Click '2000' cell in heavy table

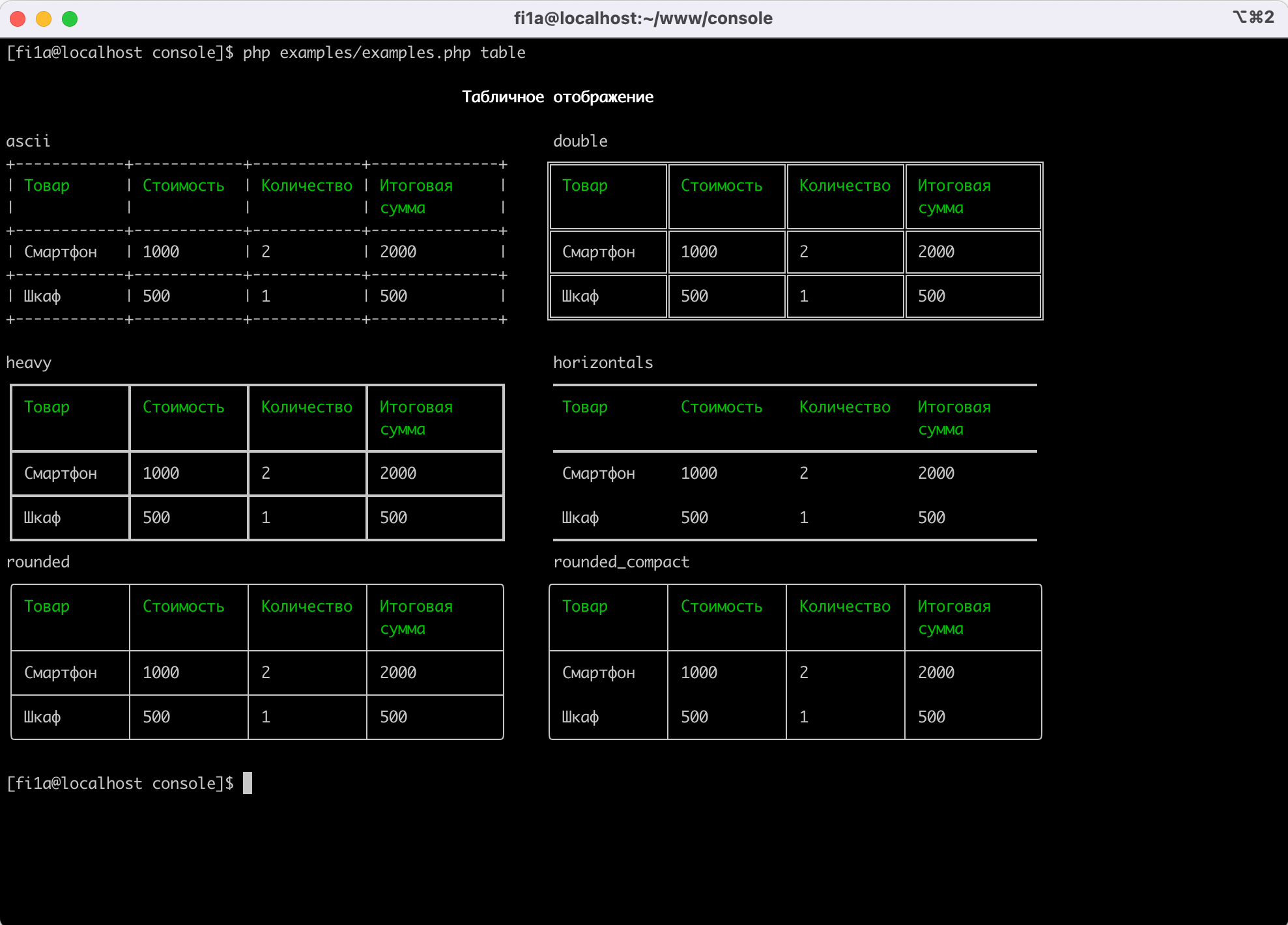pyautogui.click(x=398, y=474)
